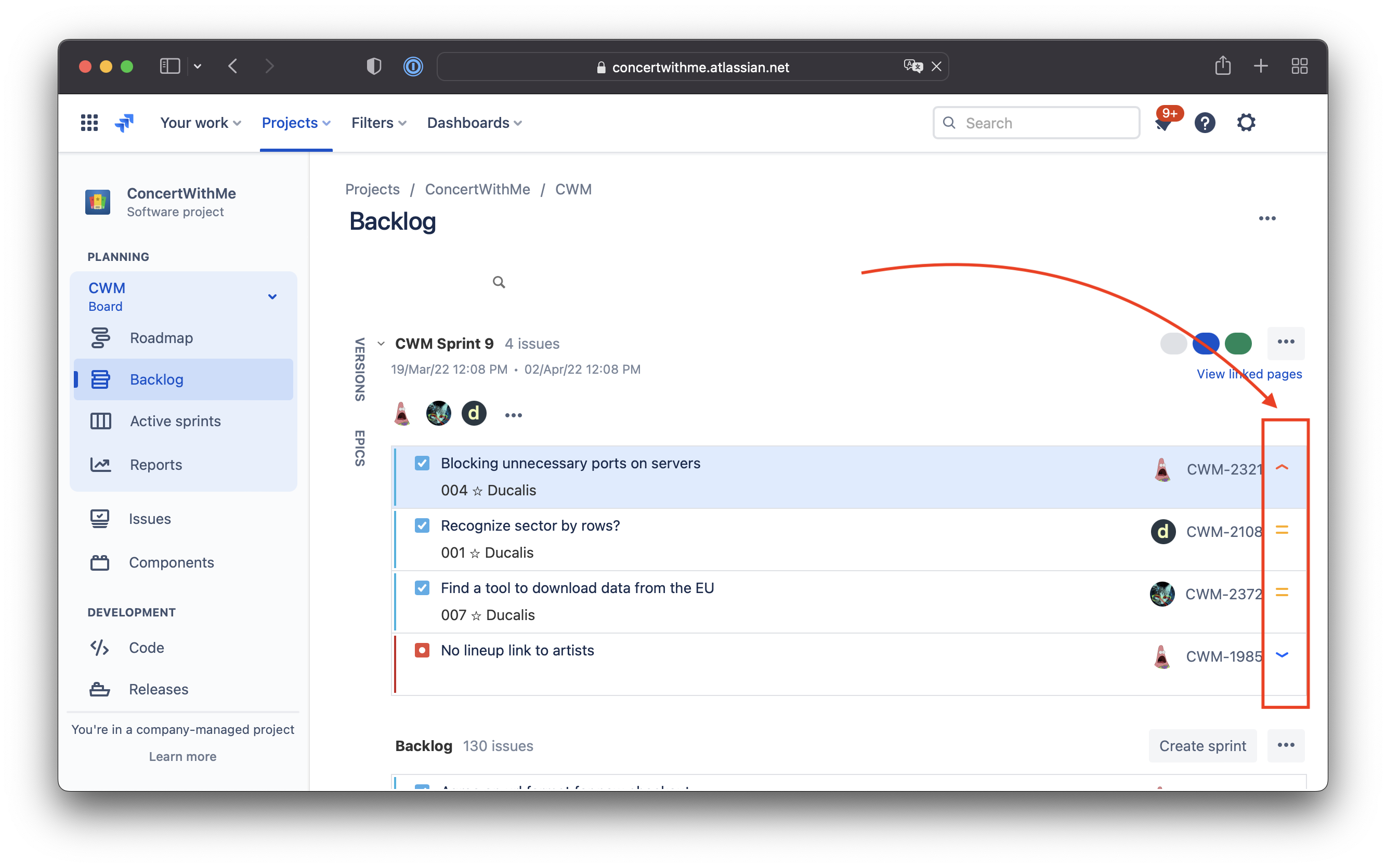1386x868 pixels.
Task: Uncheck the Recognize sector by rows checkbox
Action: click(423, 525)
